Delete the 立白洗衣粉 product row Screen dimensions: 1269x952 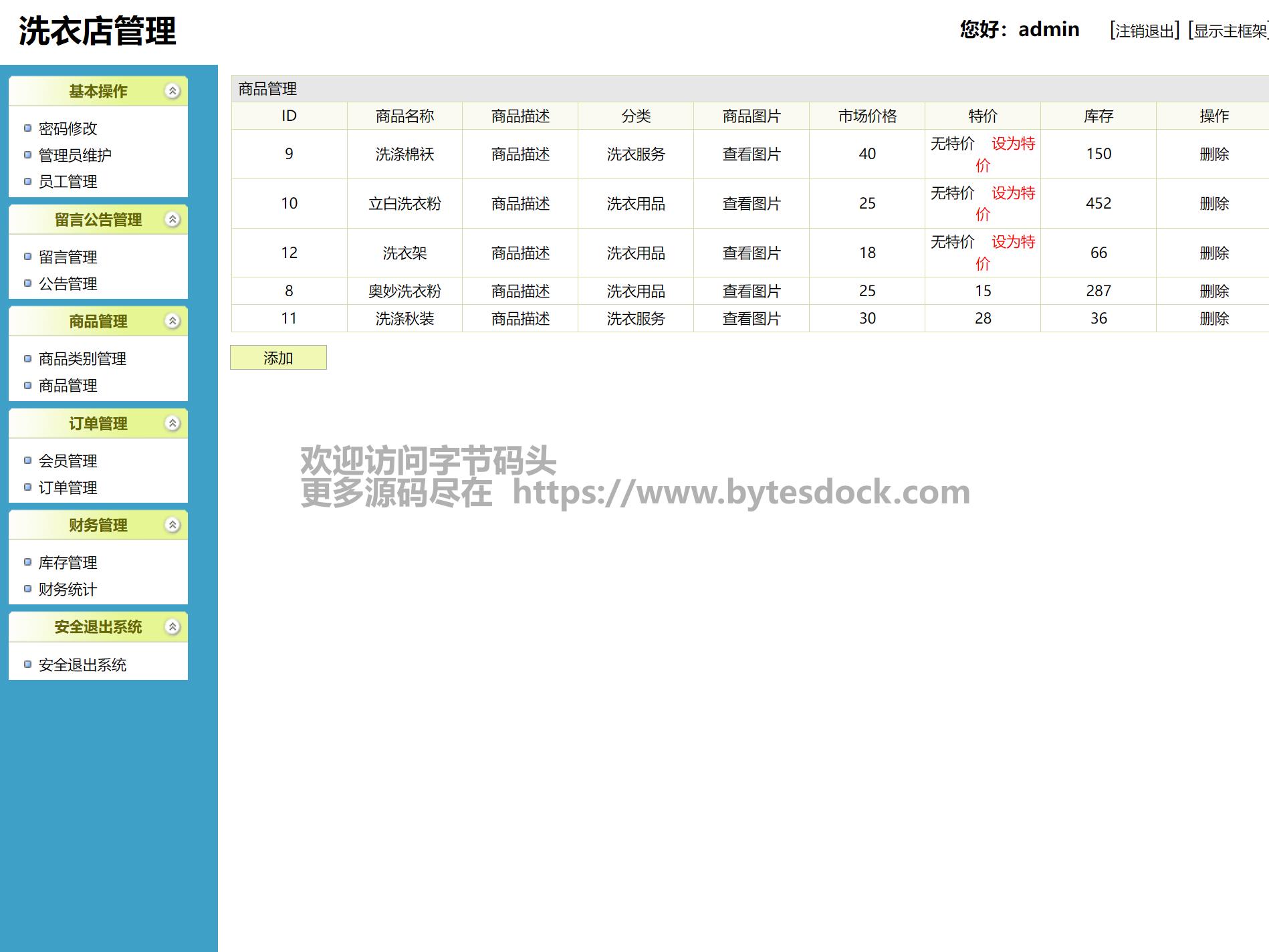click(x=1214, y=204)
